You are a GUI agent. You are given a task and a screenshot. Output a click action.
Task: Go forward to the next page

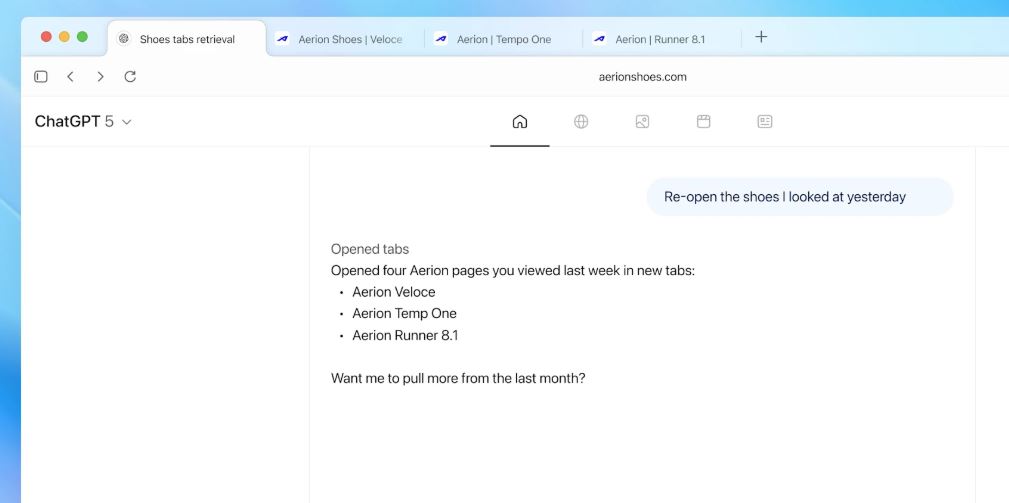100,76
